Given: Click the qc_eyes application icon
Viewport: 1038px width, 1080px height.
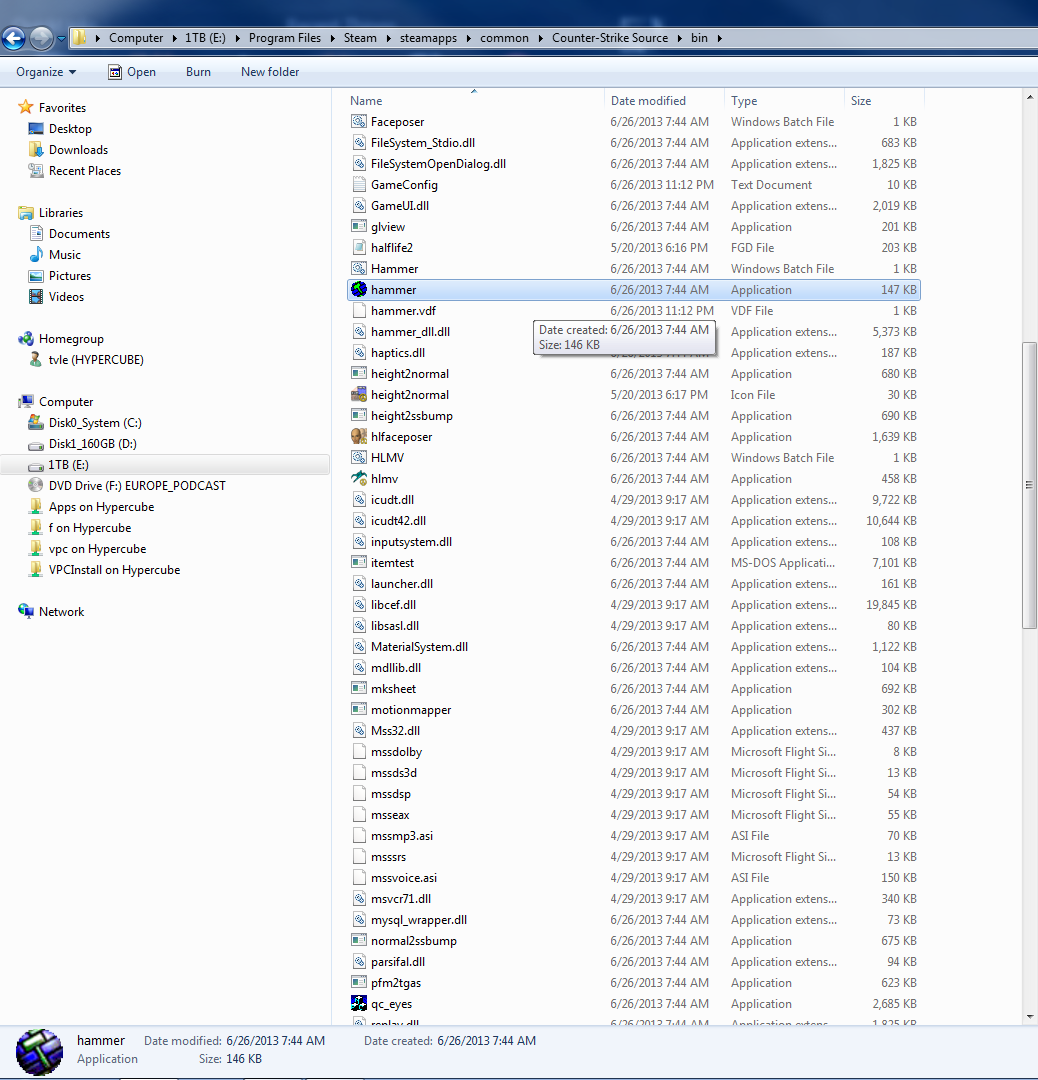Looking at the screenshot, I should (x=359, y=1004).
